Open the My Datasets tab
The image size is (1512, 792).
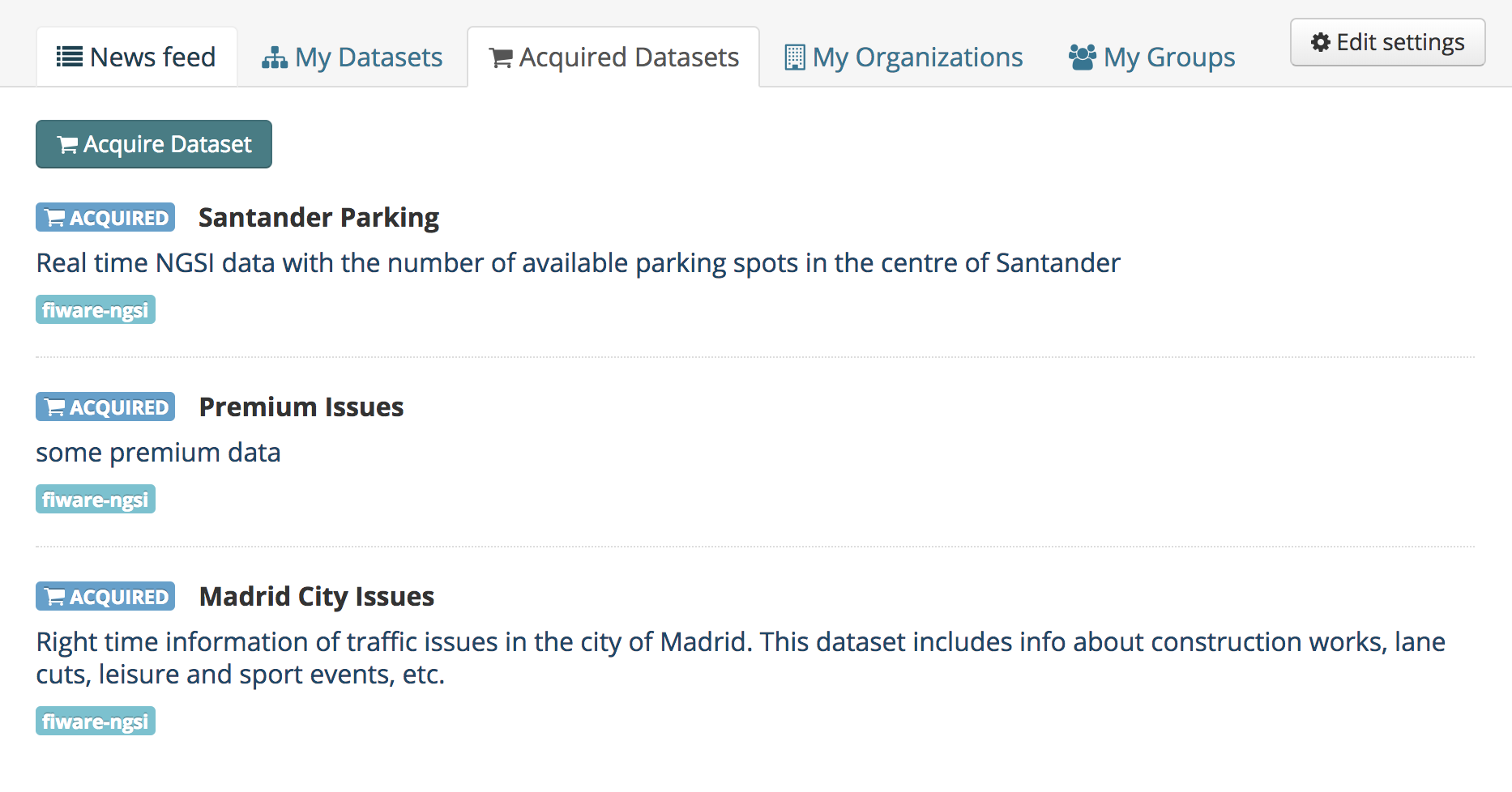(352, 57)
